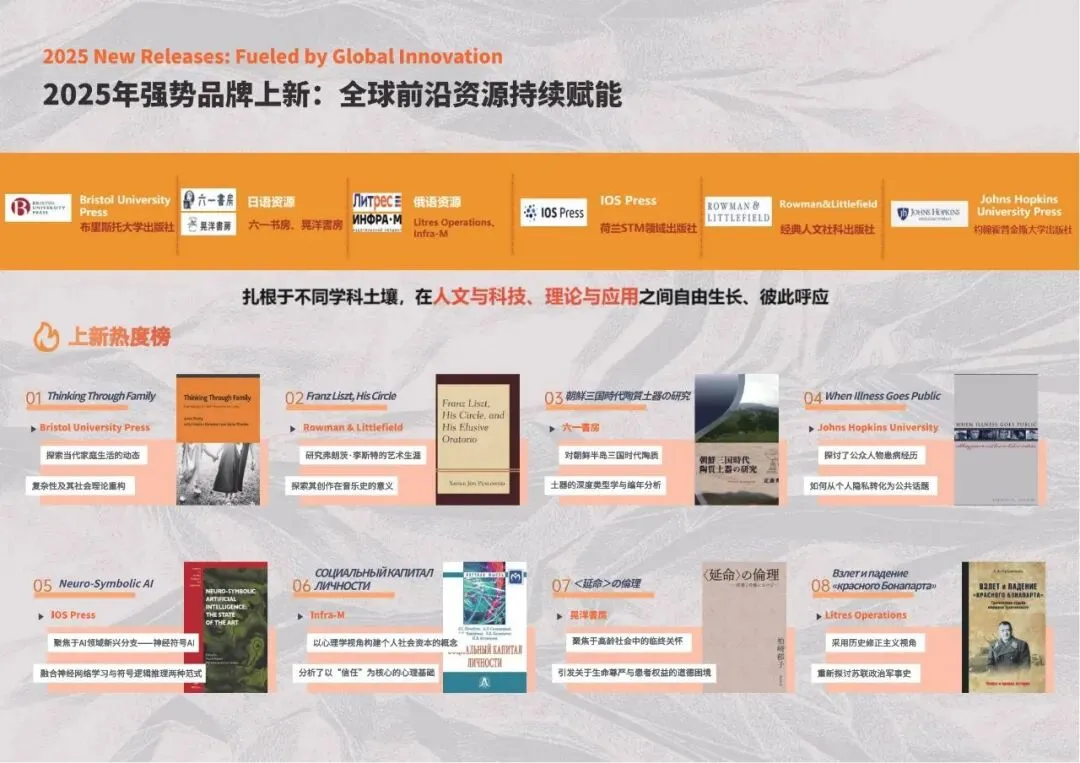Click 'Litres Operations, Infra-M' banner text

(x=453, y=228)
